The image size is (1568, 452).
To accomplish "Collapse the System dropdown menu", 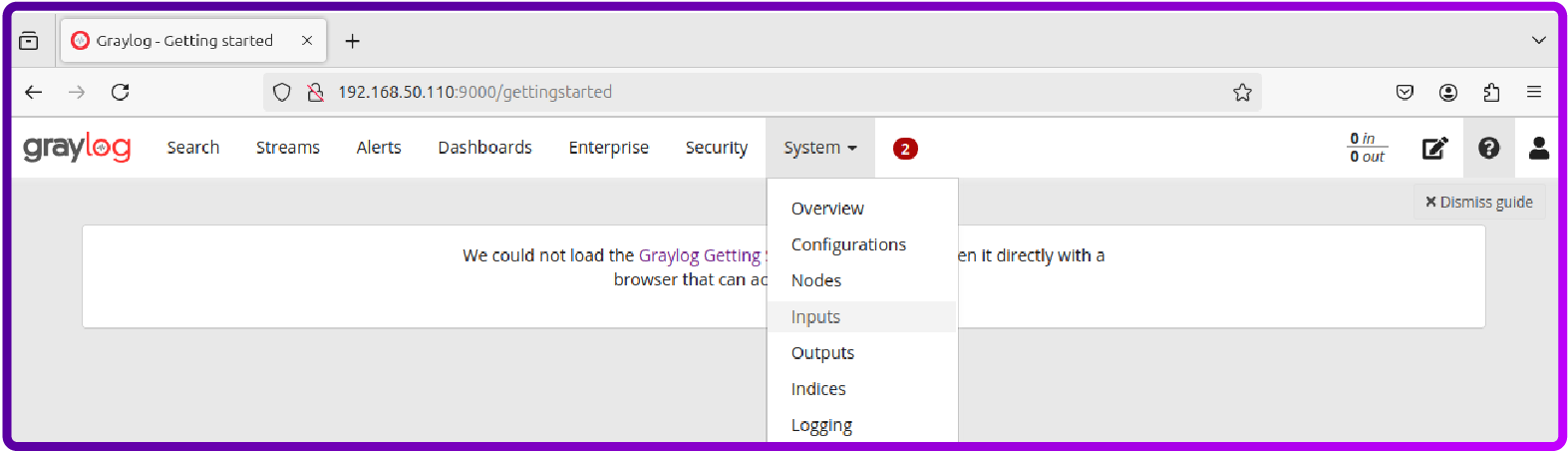I will click(820, 148).
